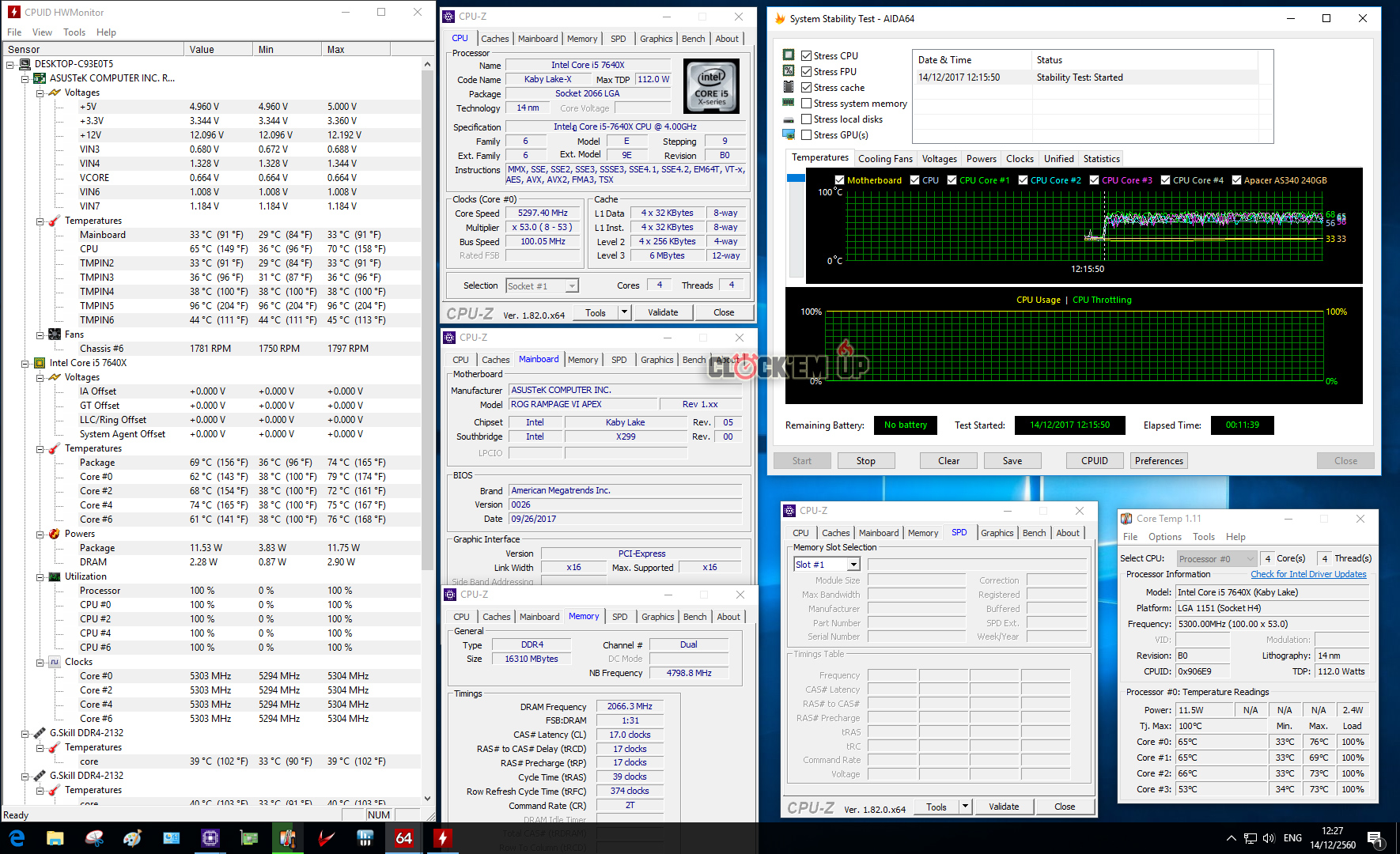Click the HWMonitor lightning taskbar icon

(442, 837)
